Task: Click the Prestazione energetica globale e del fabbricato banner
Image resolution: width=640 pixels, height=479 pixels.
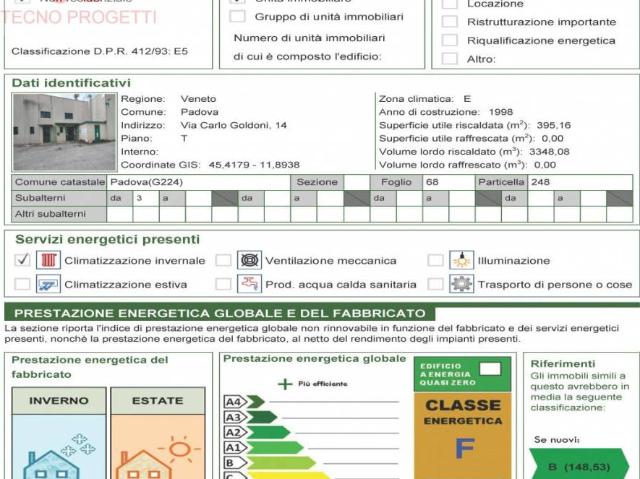Action: (x=220, y=313)
